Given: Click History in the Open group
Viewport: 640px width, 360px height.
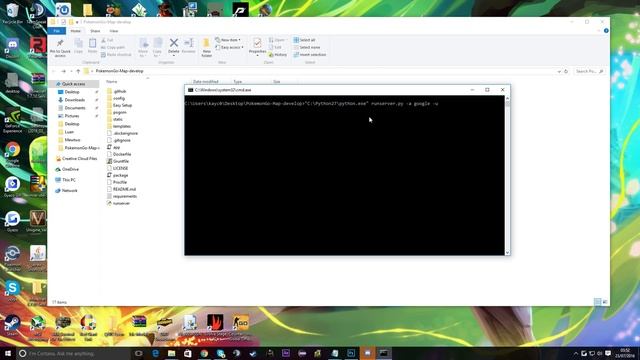Looking at the screenshot, I should pos(278,55).
